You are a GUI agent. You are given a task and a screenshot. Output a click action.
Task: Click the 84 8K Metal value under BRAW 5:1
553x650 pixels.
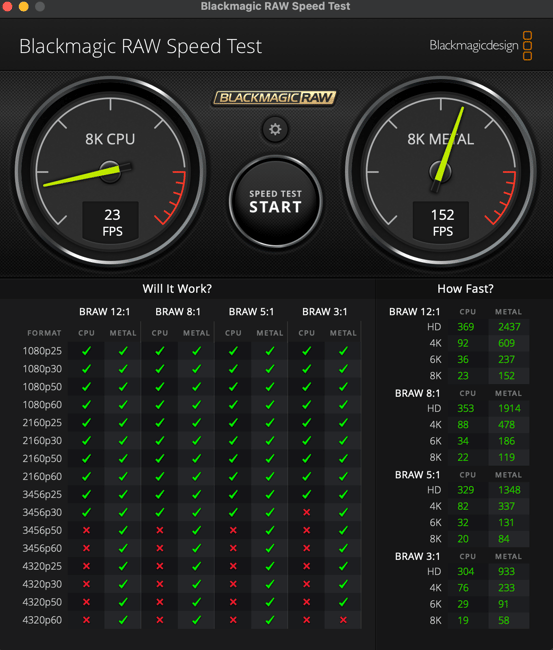tap(504, 539)
